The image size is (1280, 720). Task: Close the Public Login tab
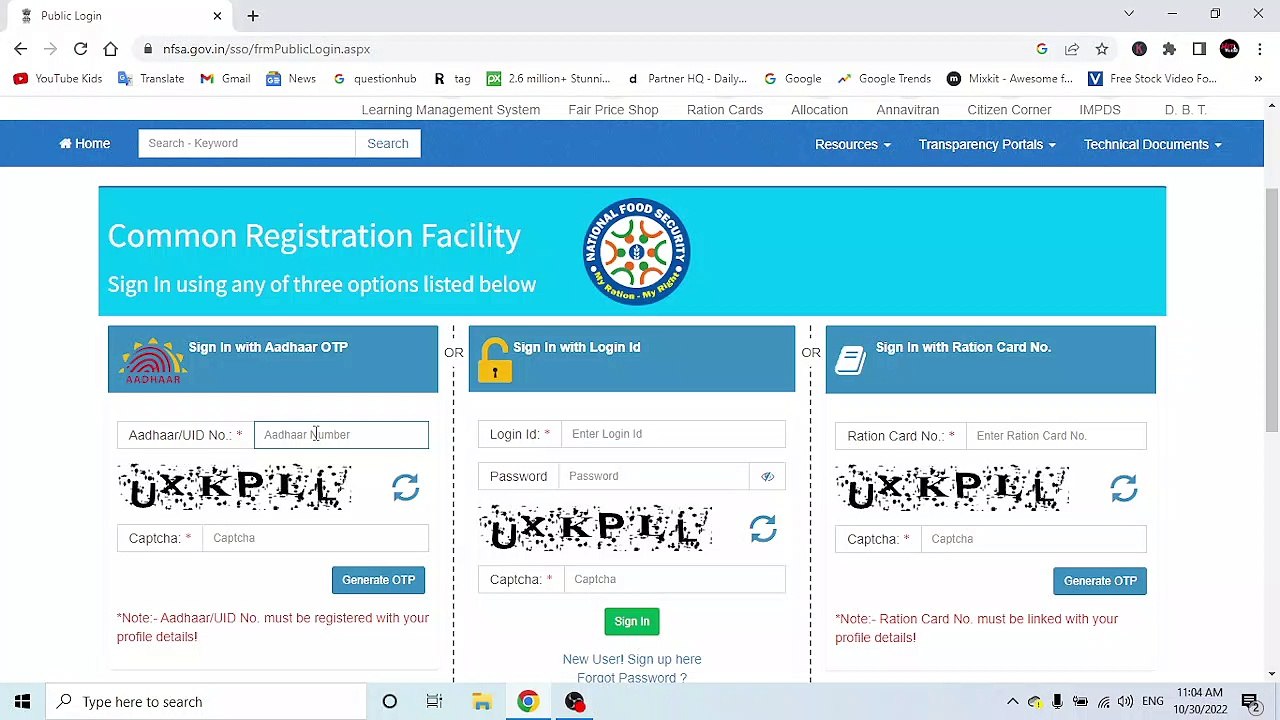pos(217,16)
